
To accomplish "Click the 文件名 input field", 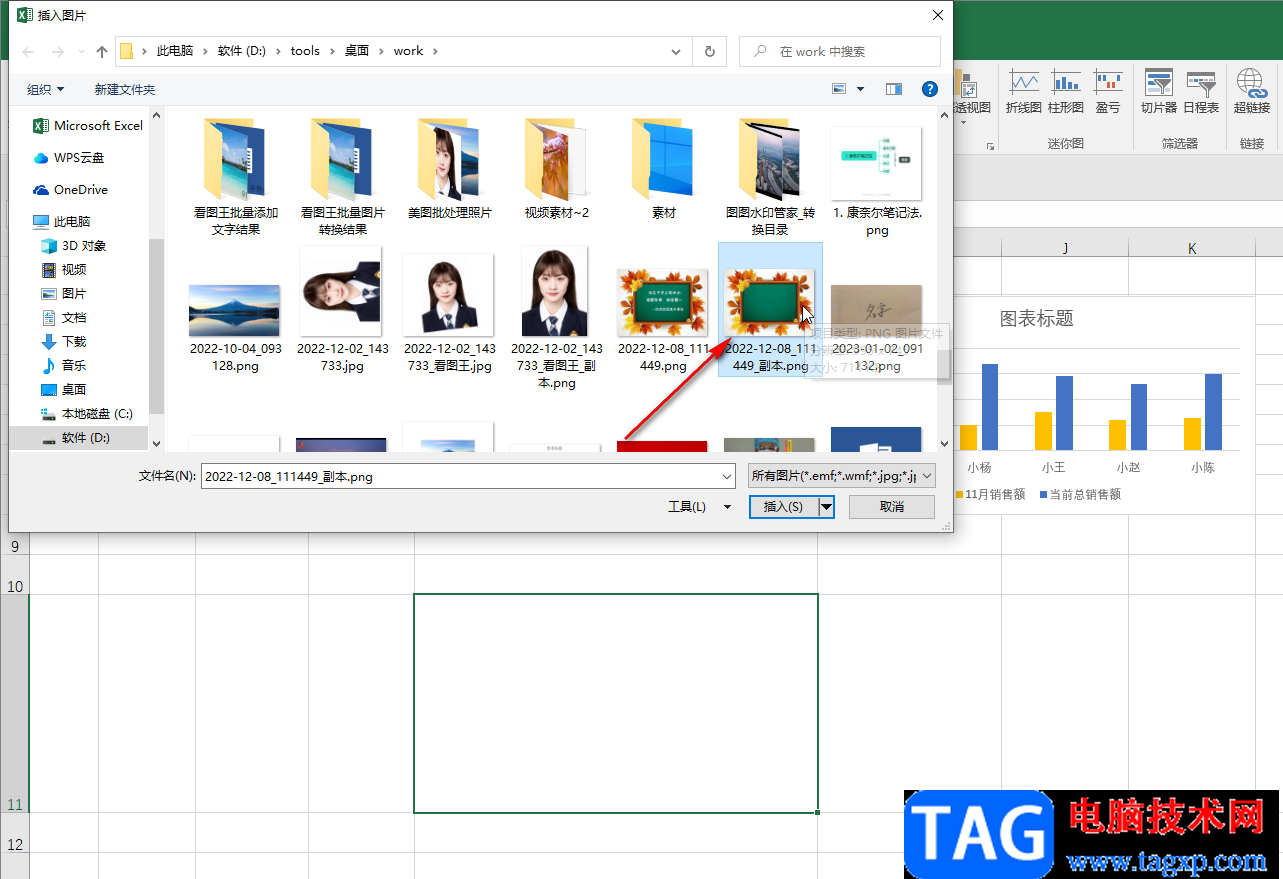I will (x=459, y=477).
